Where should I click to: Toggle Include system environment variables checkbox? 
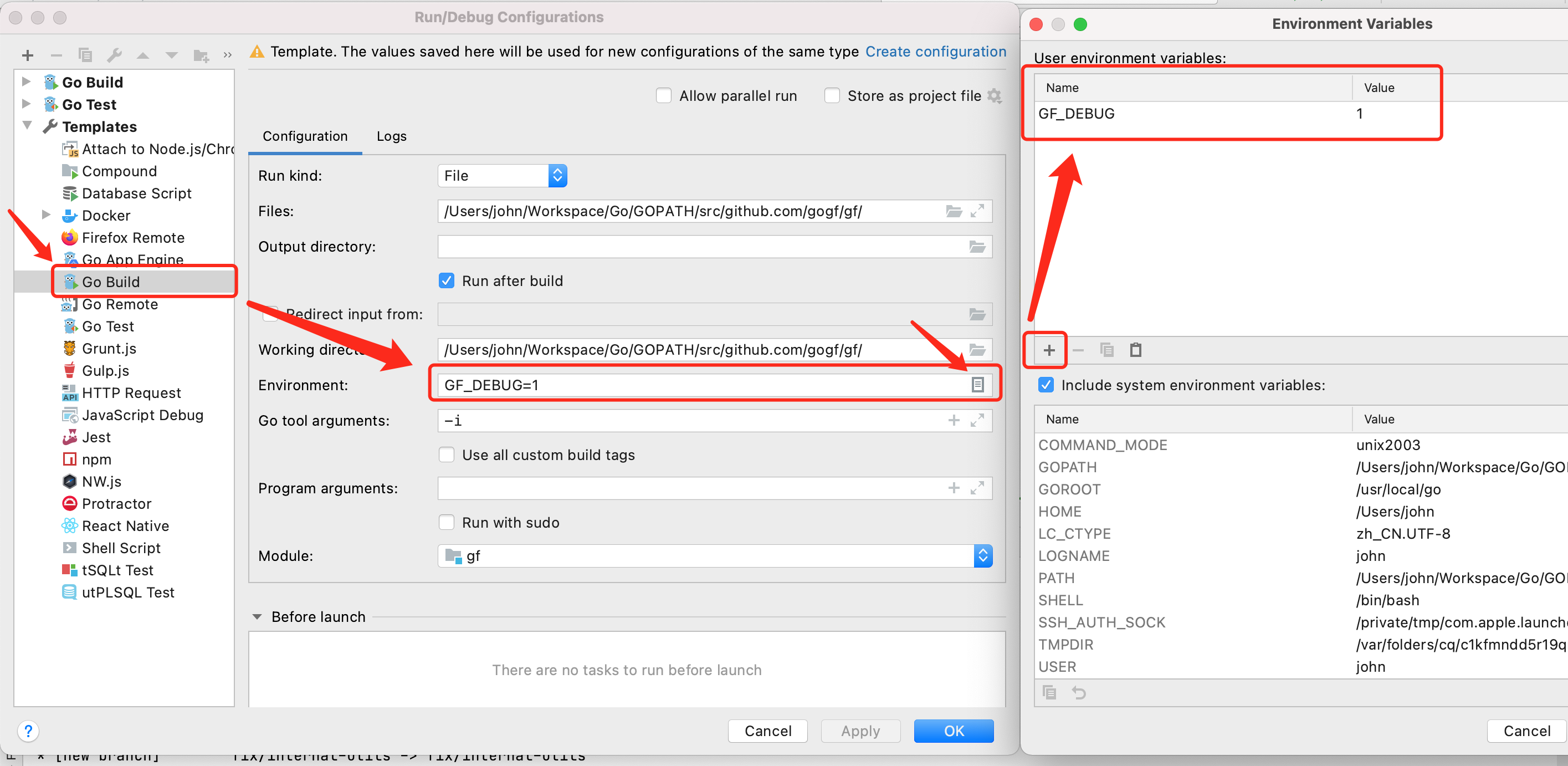(1046, 385)
